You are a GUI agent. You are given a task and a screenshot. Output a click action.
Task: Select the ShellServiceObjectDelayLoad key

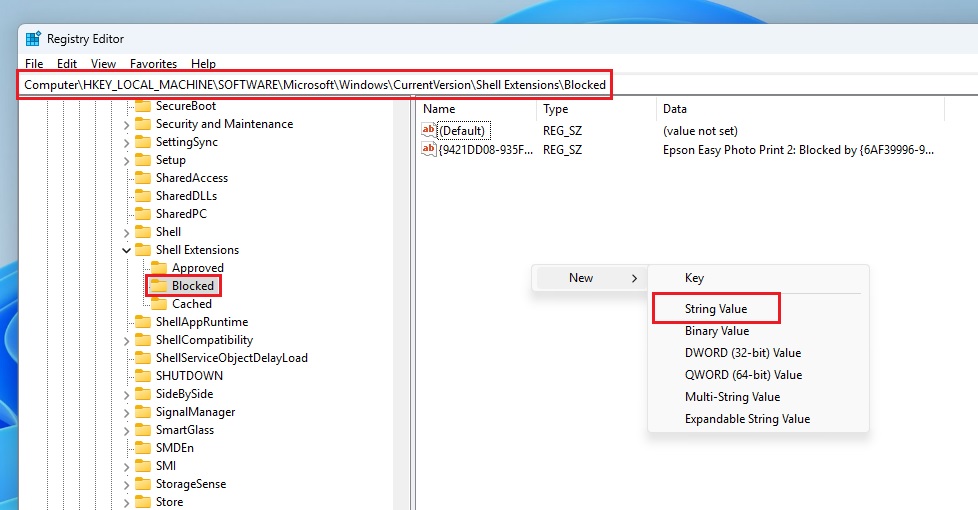pyautogui.click(x=231, y=358)
